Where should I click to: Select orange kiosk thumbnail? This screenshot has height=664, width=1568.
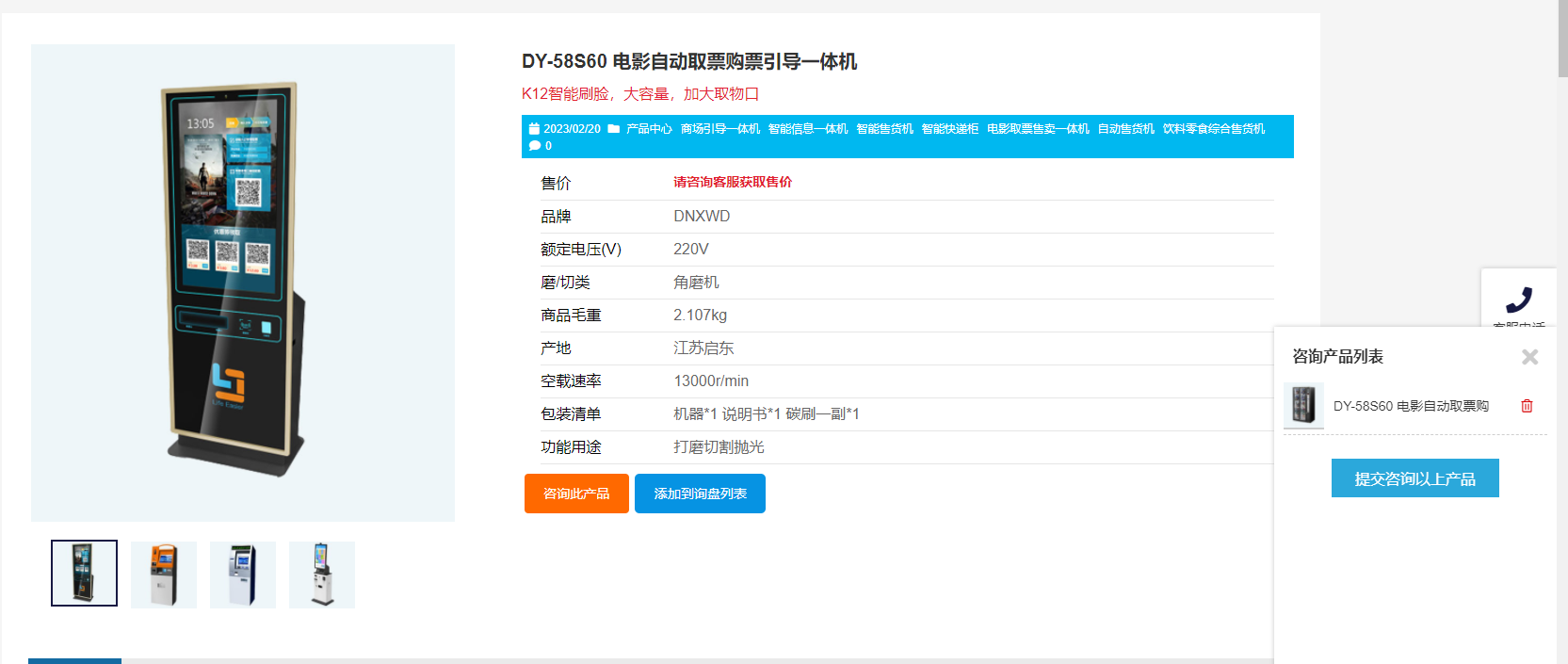(164, 575)
